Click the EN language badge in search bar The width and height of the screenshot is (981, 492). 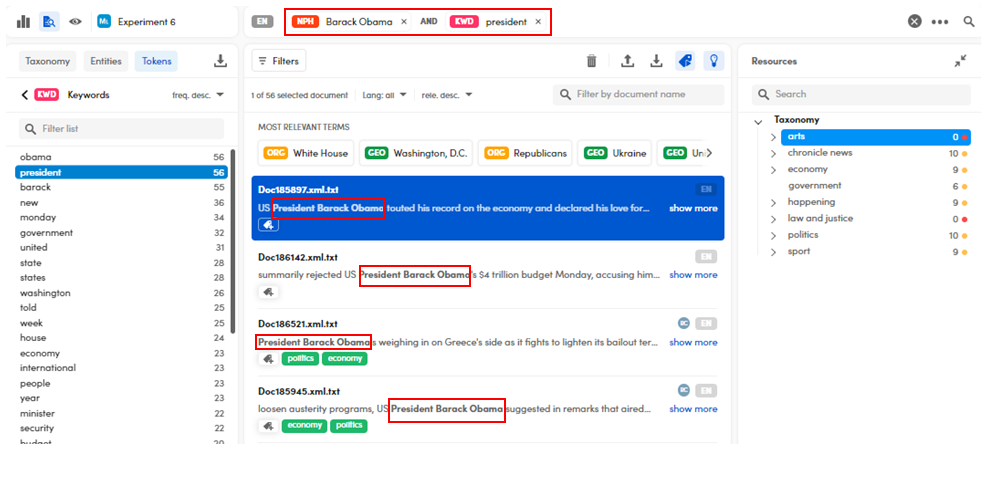[x=263, y=22]
